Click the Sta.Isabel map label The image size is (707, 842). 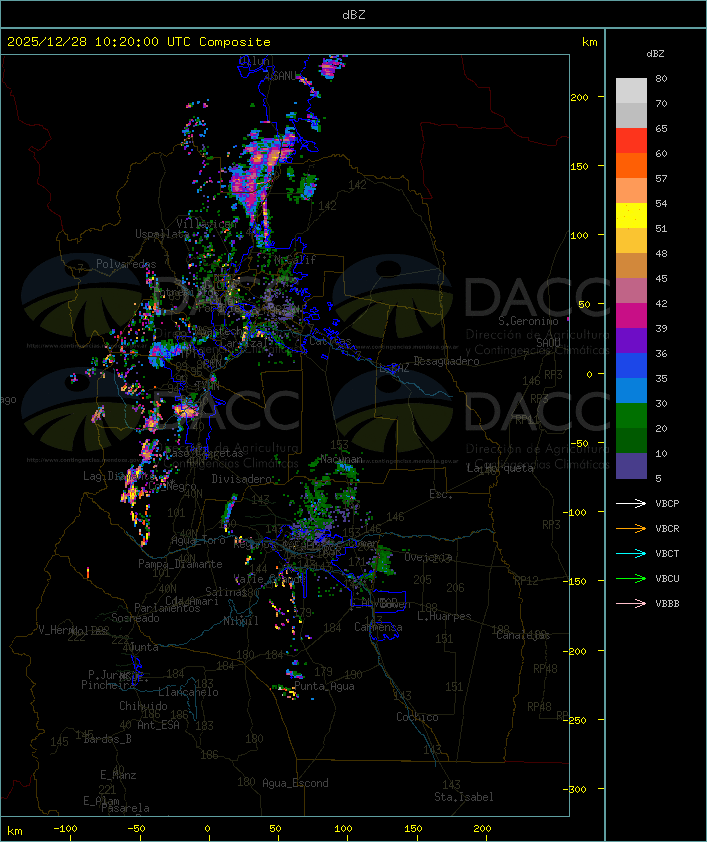pos(464,797)
